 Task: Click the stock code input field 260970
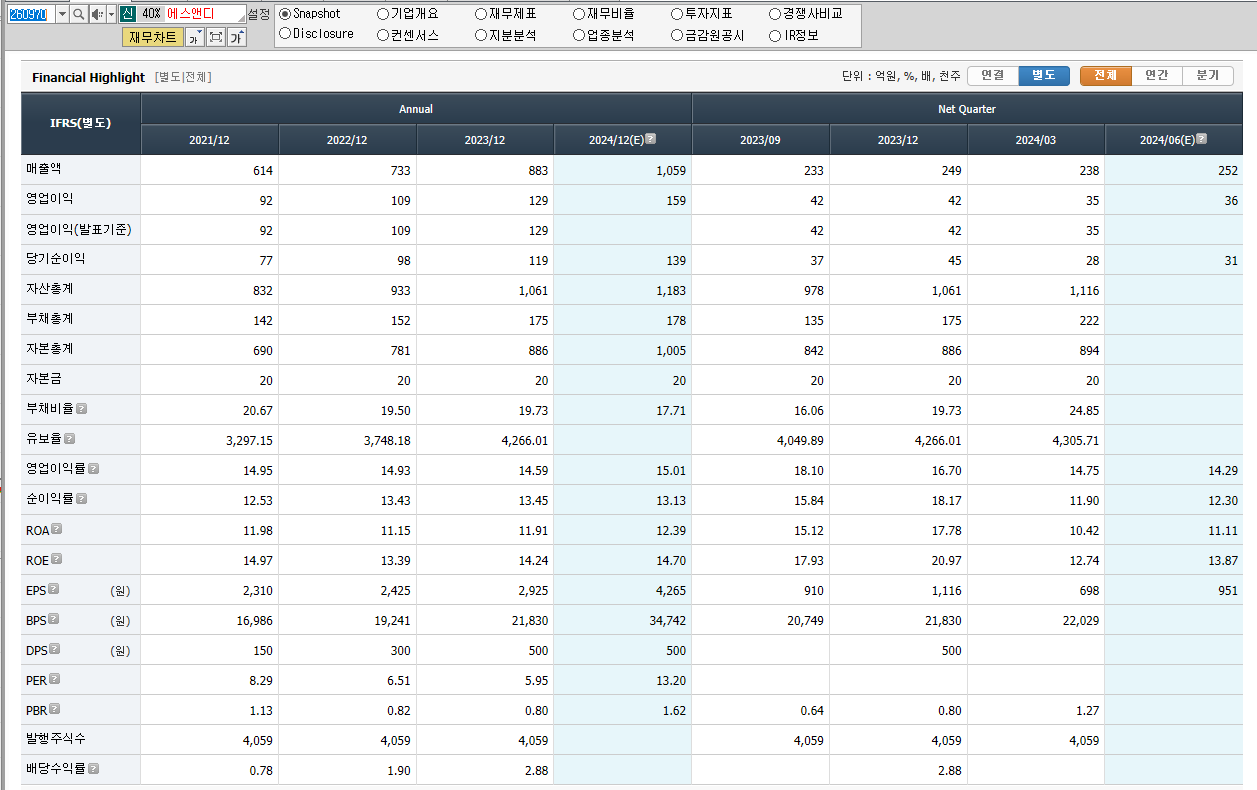[30, 14]
